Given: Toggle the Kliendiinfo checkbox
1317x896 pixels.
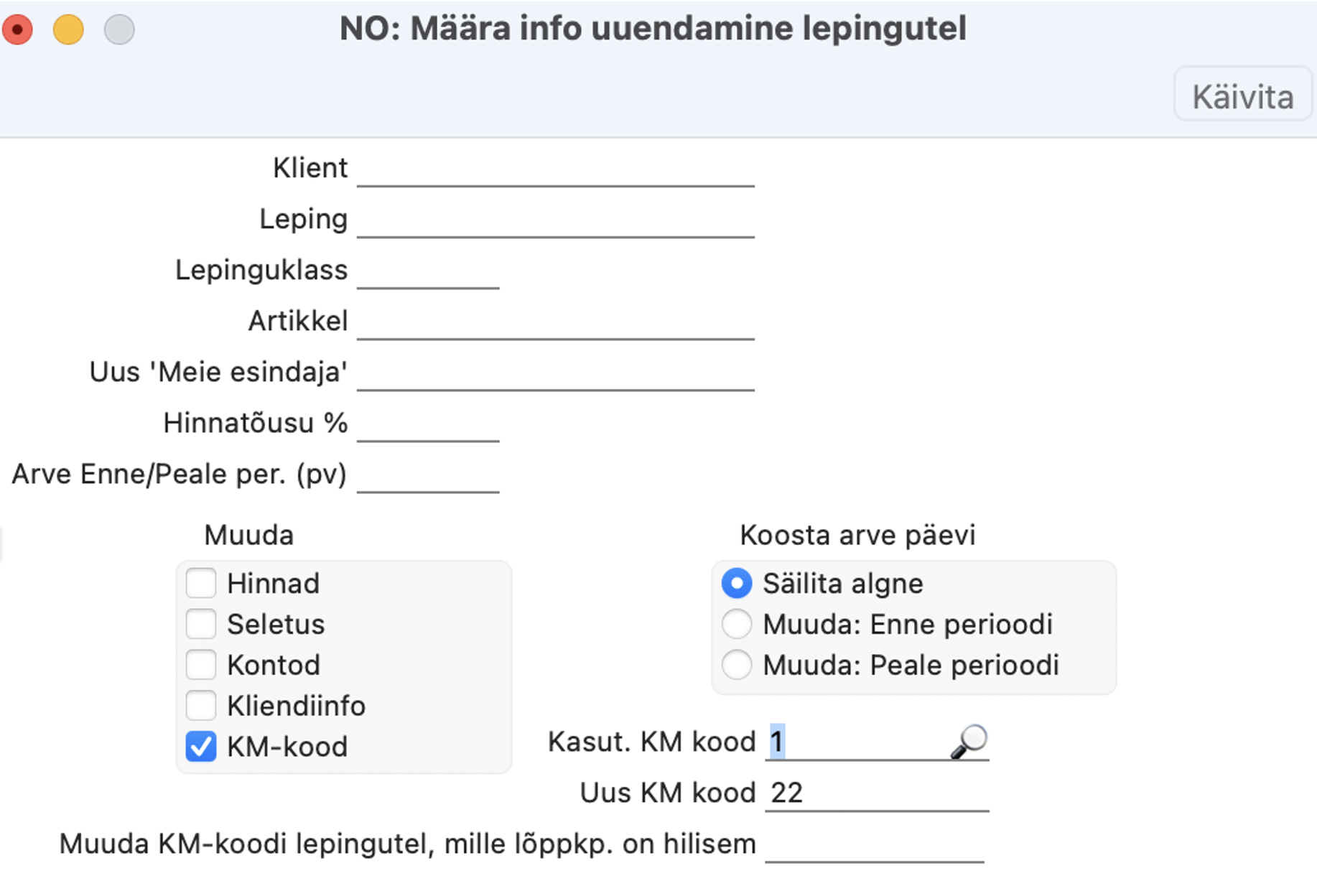Looking at the screenshot, I should point(201,706).
